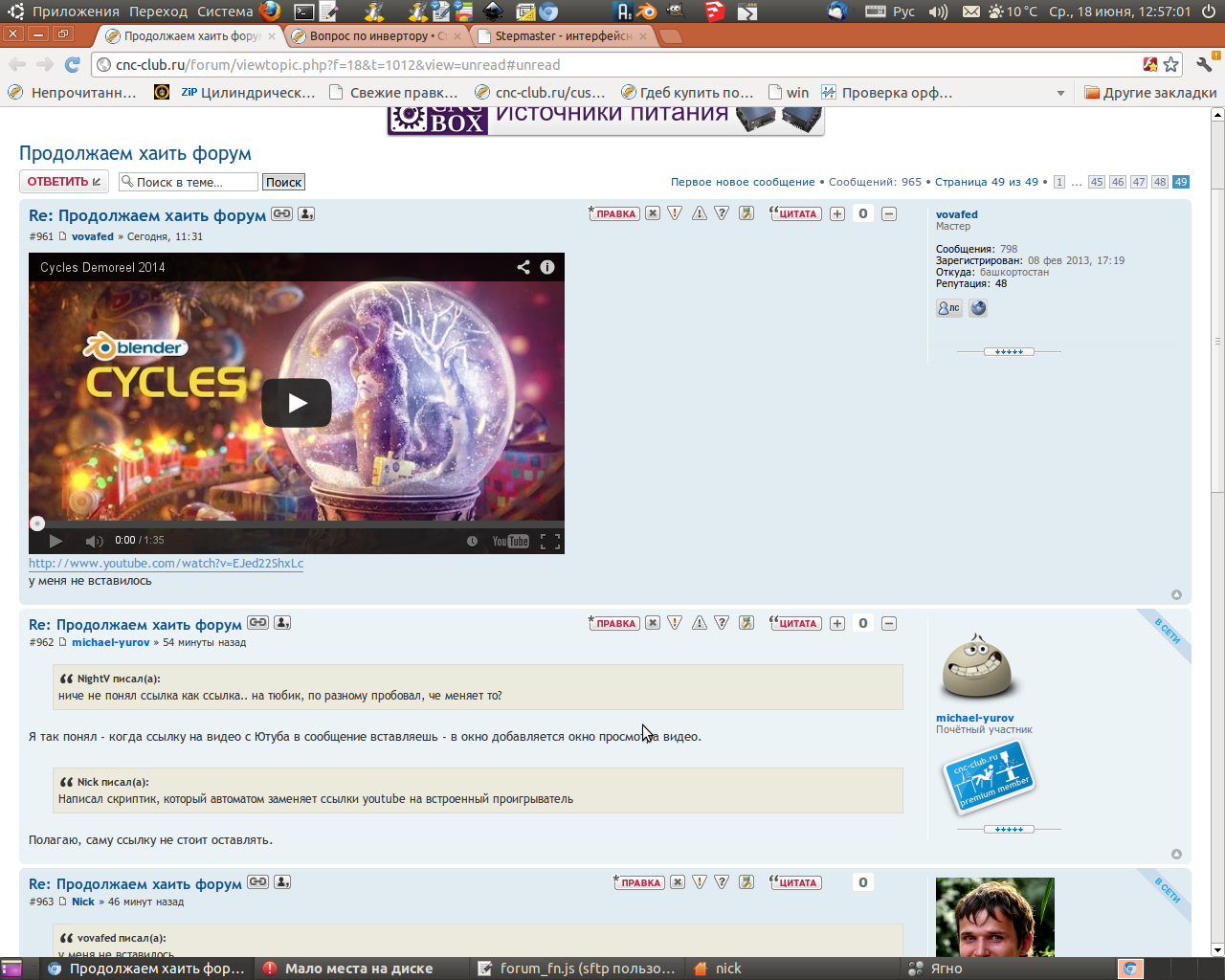Open the Система menu
This screenshot has height=980, width=1225.
225,11
